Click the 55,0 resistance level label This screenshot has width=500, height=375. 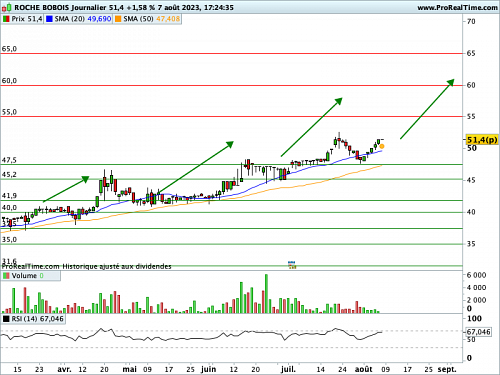point(9,112)
